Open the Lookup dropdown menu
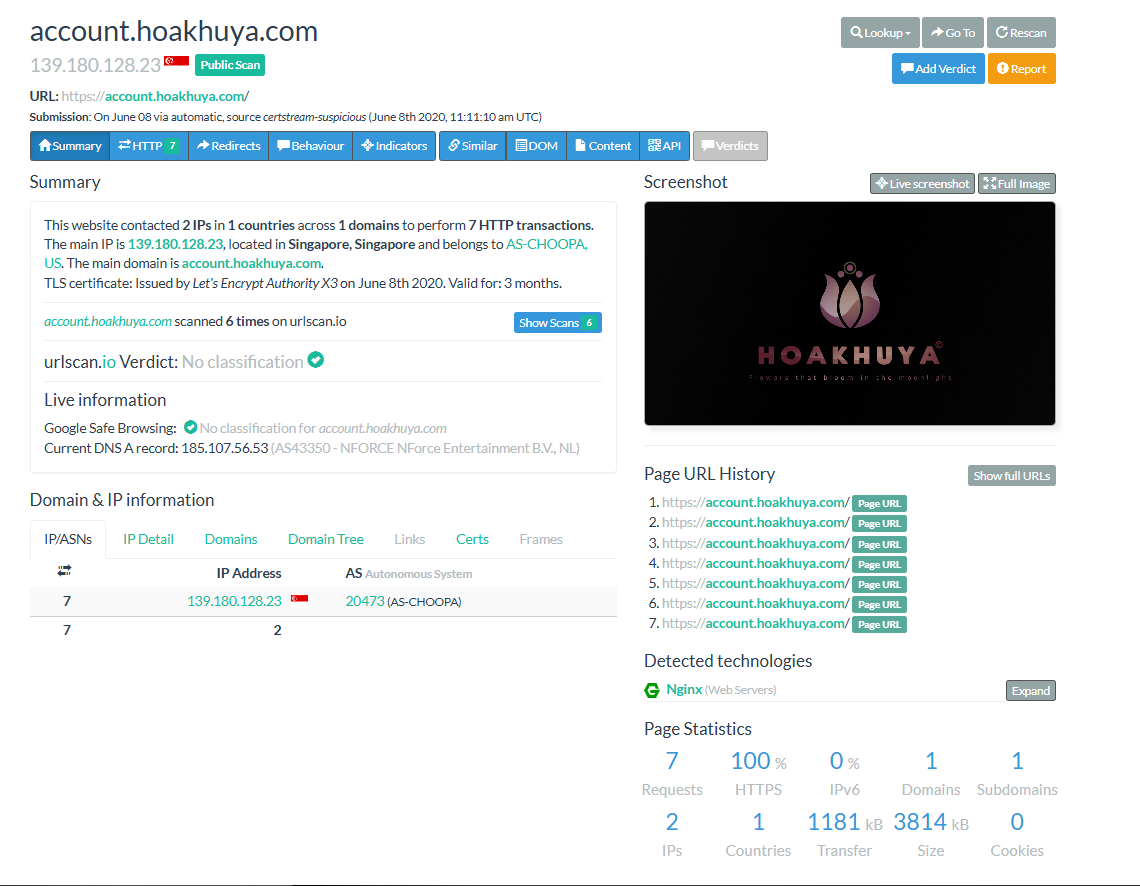This screenshot has width=1140, height=886. pyautogui.click(x=880, y=33)
